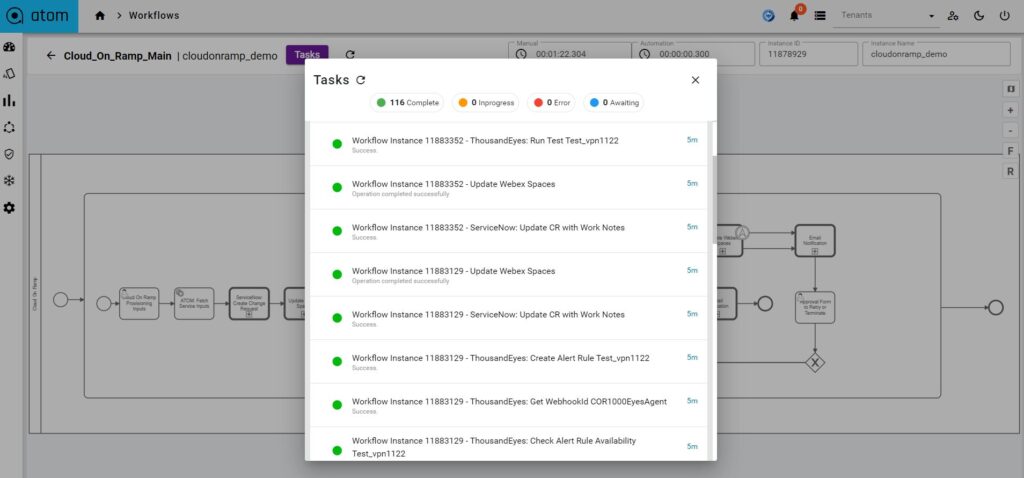Open the notifications bell
Image resolution: width=1024 pixels, height=478 pixels.
click(x=794, y=16)
